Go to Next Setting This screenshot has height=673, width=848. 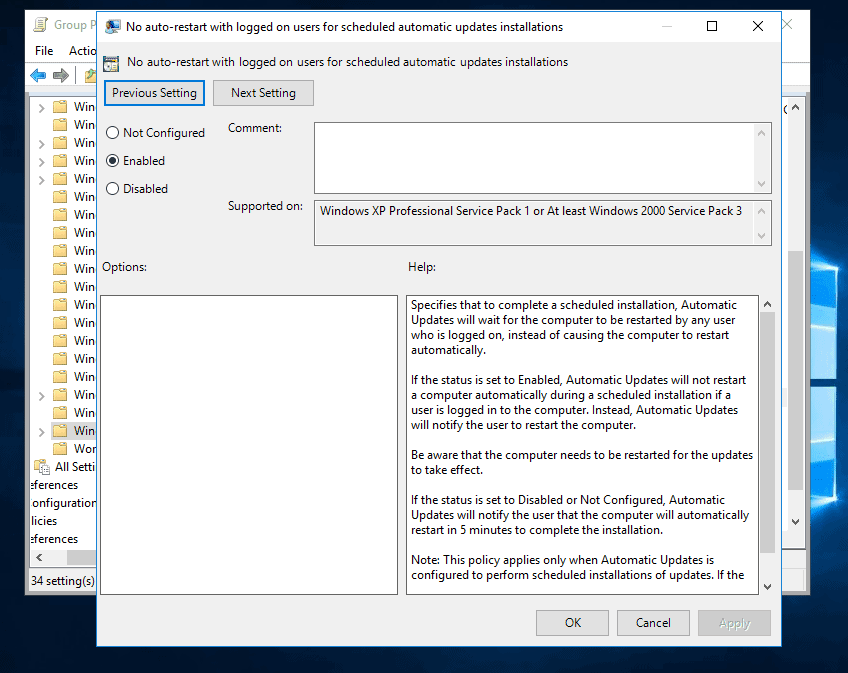(263, 93)
